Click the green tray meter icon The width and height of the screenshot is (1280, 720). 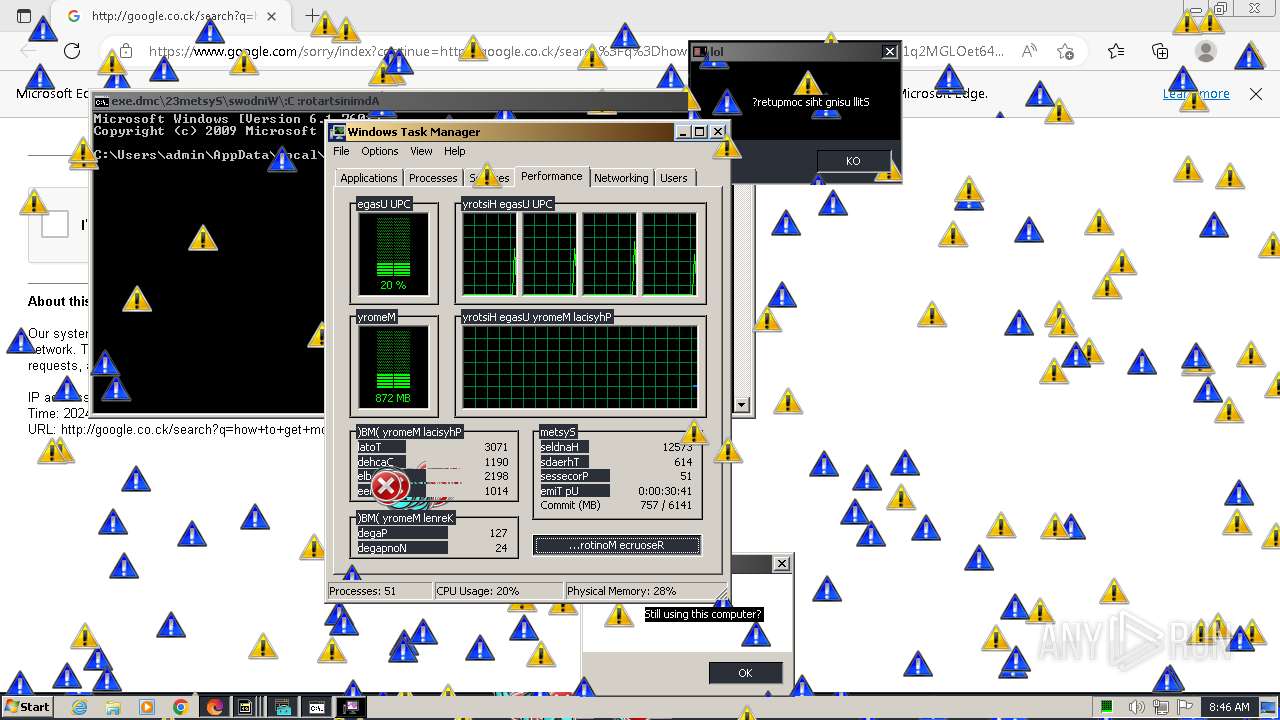pyautogui.click(x=1107, y=707)
